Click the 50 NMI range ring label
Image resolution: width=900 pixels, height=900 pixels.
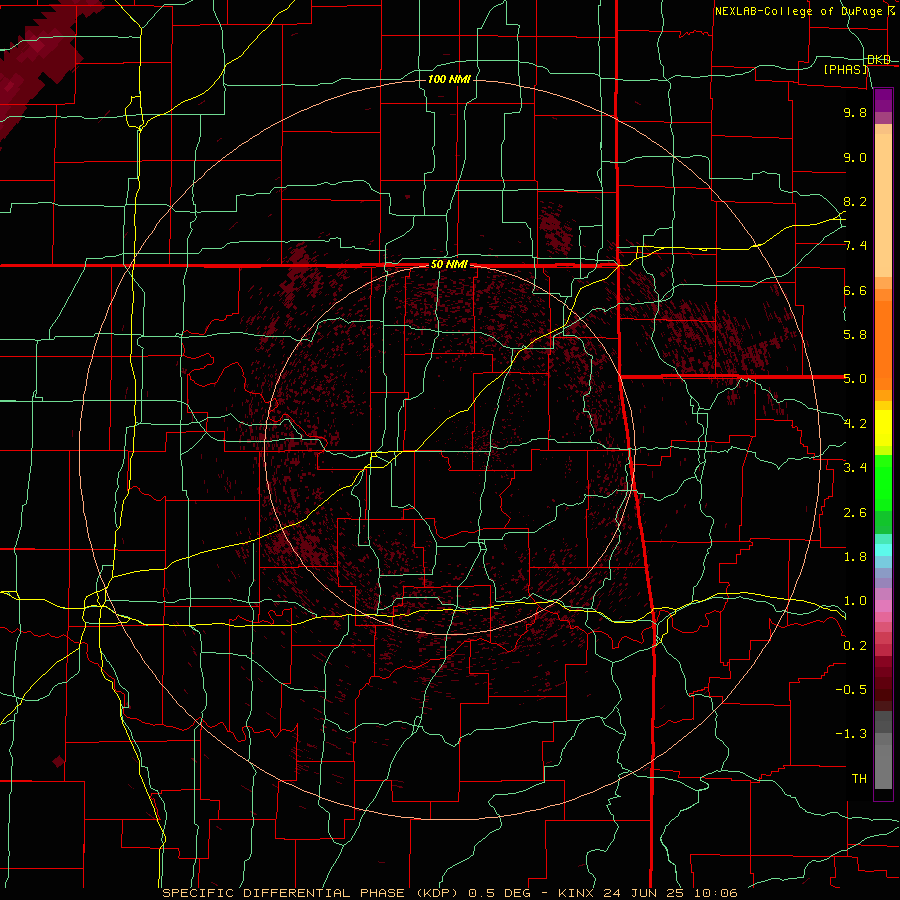[x=449, y=265]
